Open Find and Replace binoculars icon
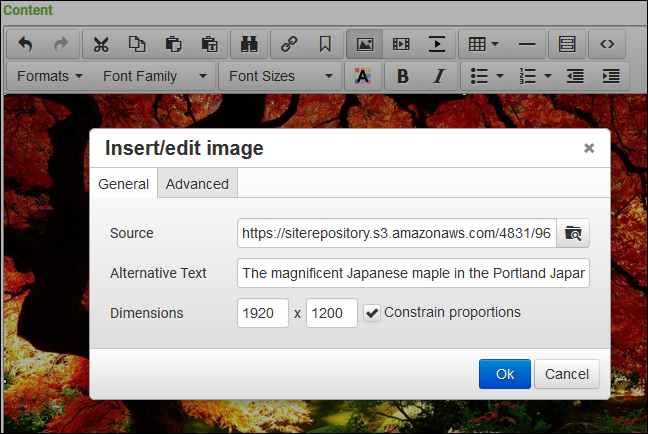The width and height of the screenshot is (648, 434). click(245, 44)
